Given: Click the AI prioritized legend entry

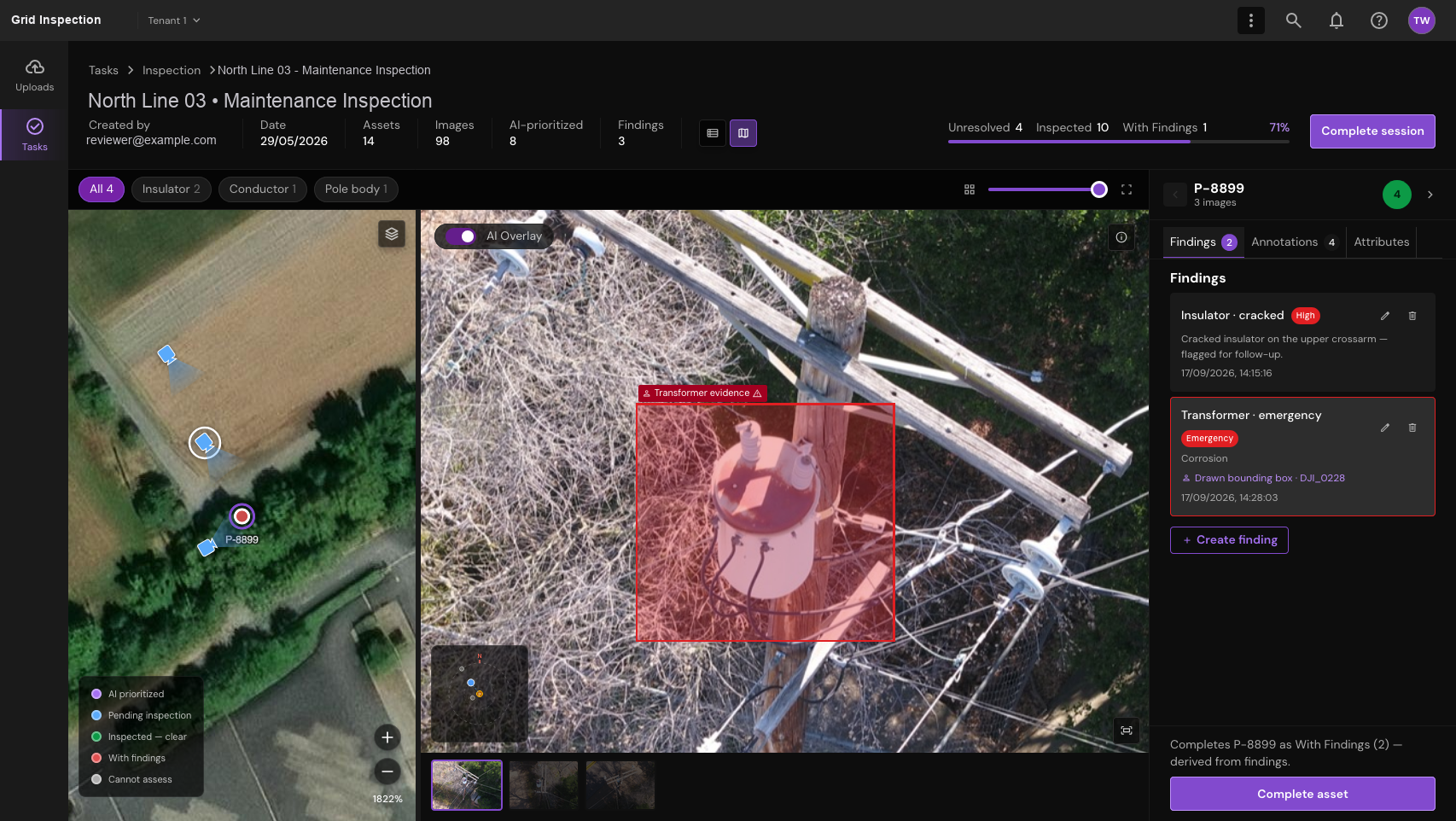Looking at the screenshot, I should tap(128, 694).
